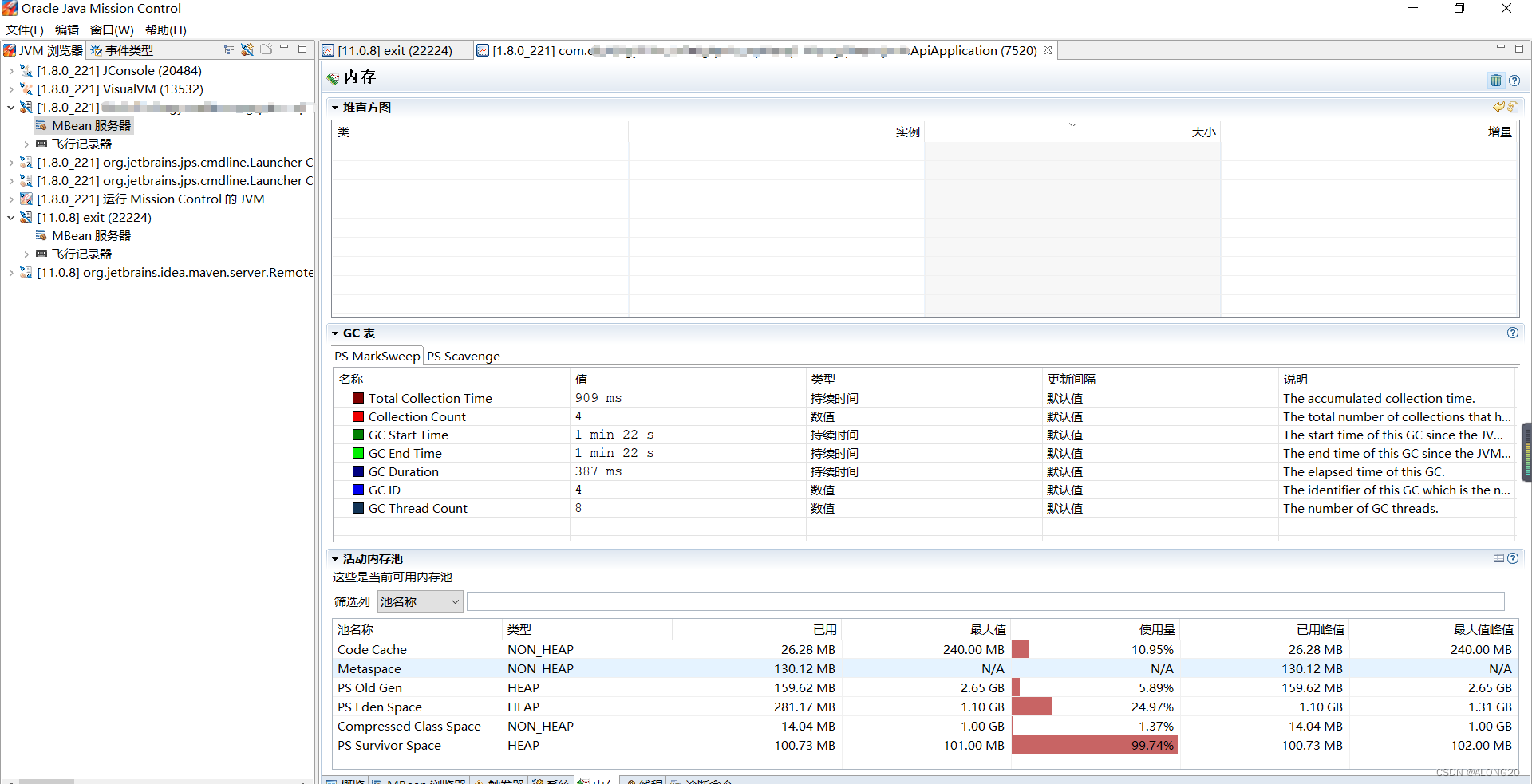Screen dimensions: 1532x784
Task: Collapse the 堆直方图 section
Action: click(336, 108)
